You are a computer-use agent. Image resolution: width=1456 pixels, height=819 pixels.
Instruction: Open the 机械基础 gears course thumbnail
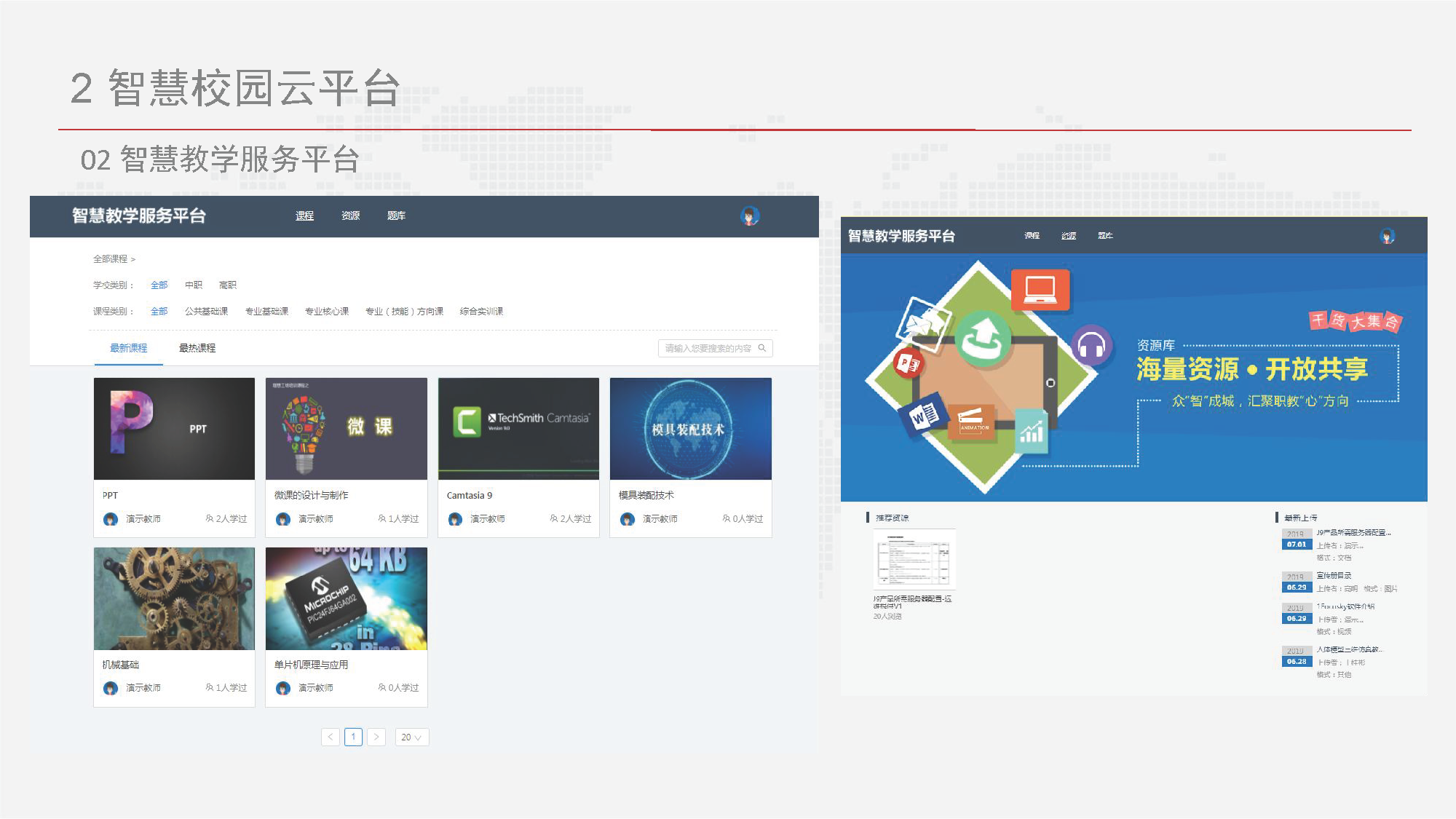click(174, 598)
